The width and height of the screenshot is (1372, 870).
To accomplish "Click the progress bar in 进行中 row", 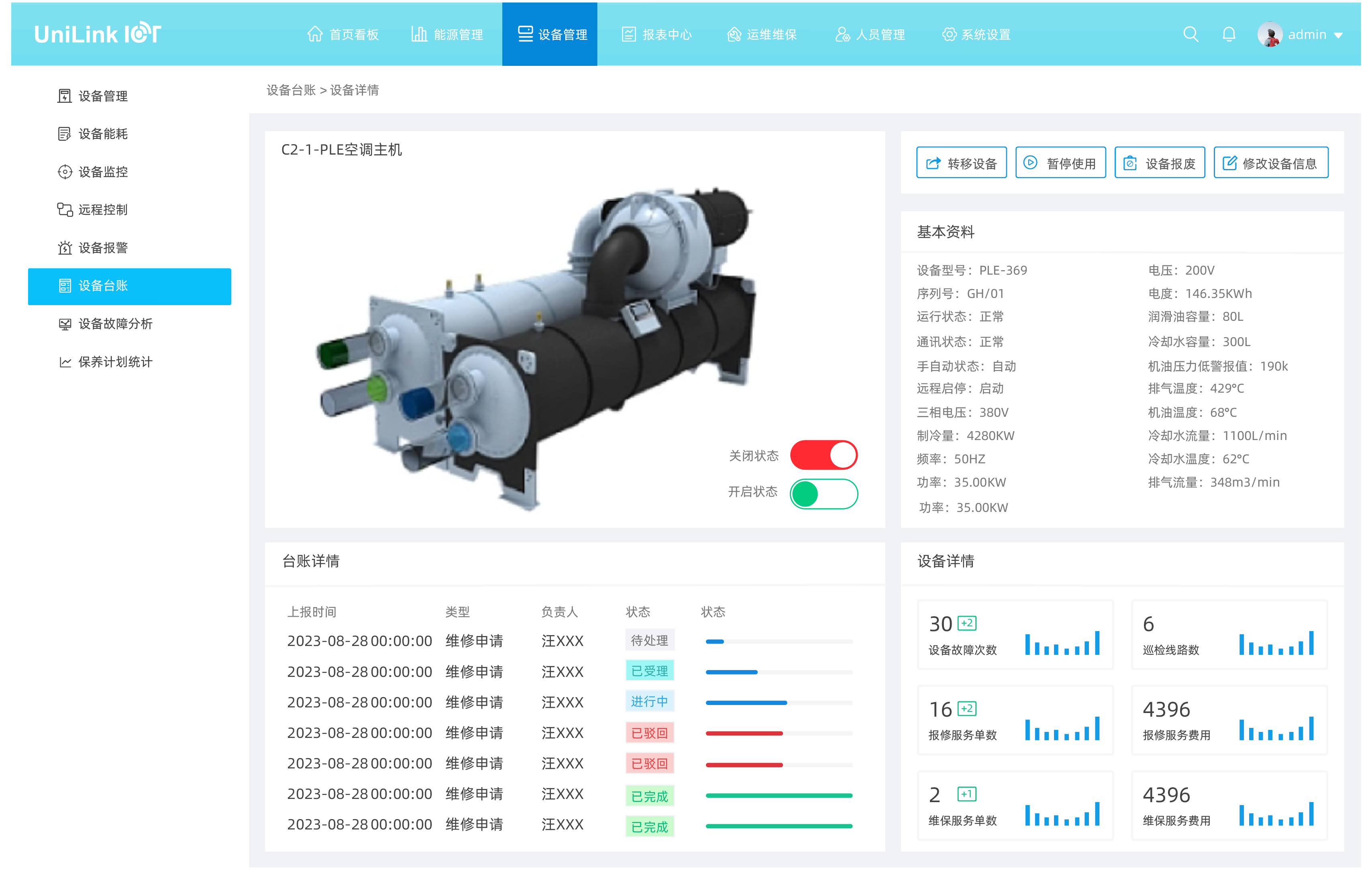I will (x=779, y=703).
